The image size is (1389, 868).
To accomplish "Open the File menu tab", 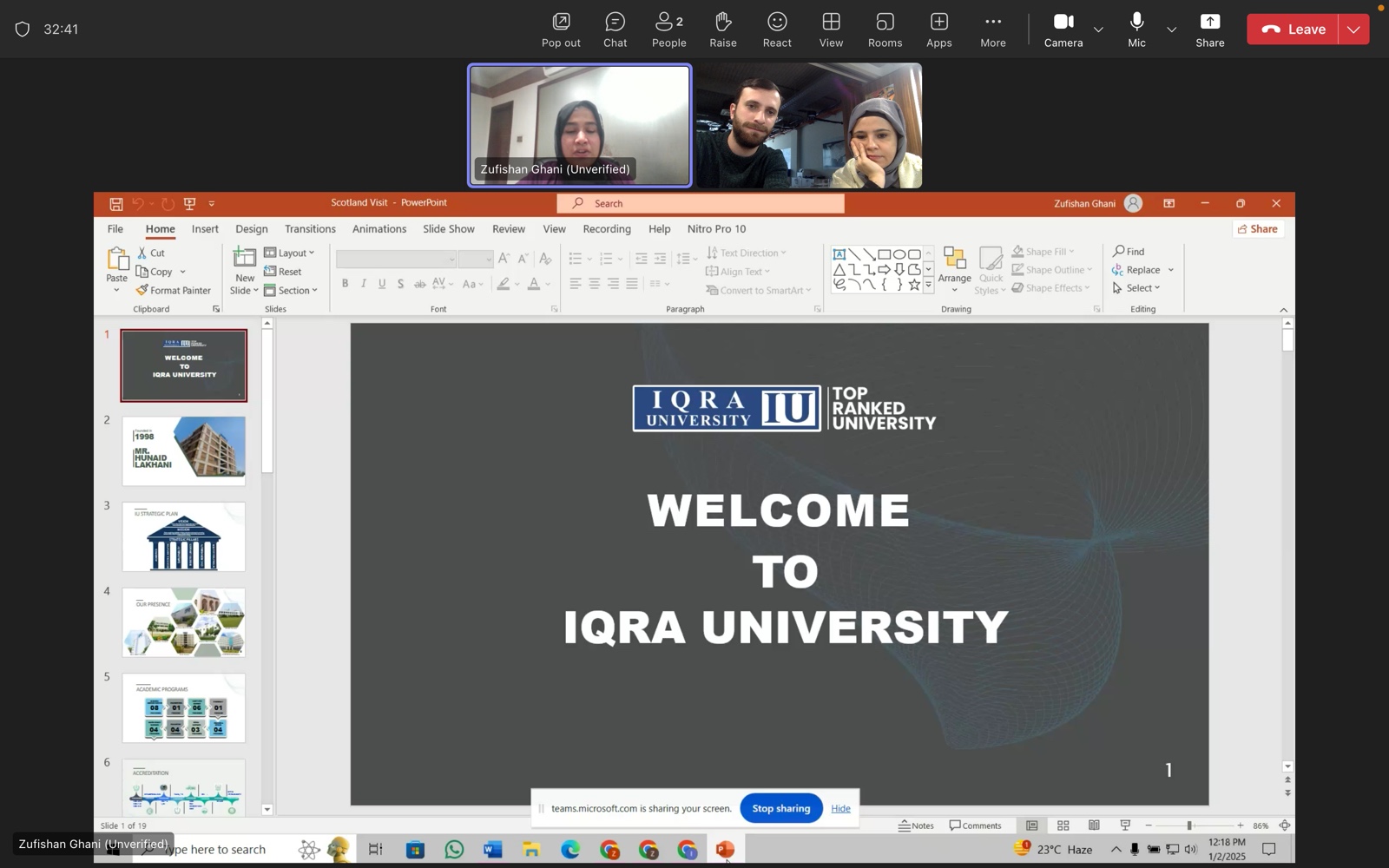I will pyautogui.click(x=115, y=229).
